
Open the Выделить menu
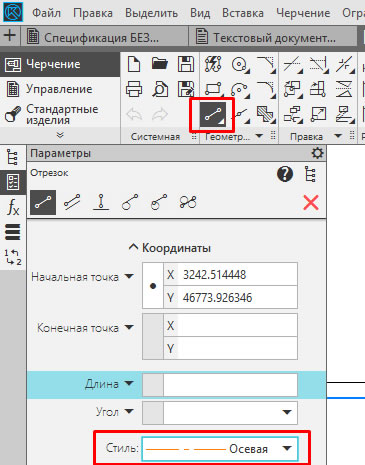click(151, 13)
